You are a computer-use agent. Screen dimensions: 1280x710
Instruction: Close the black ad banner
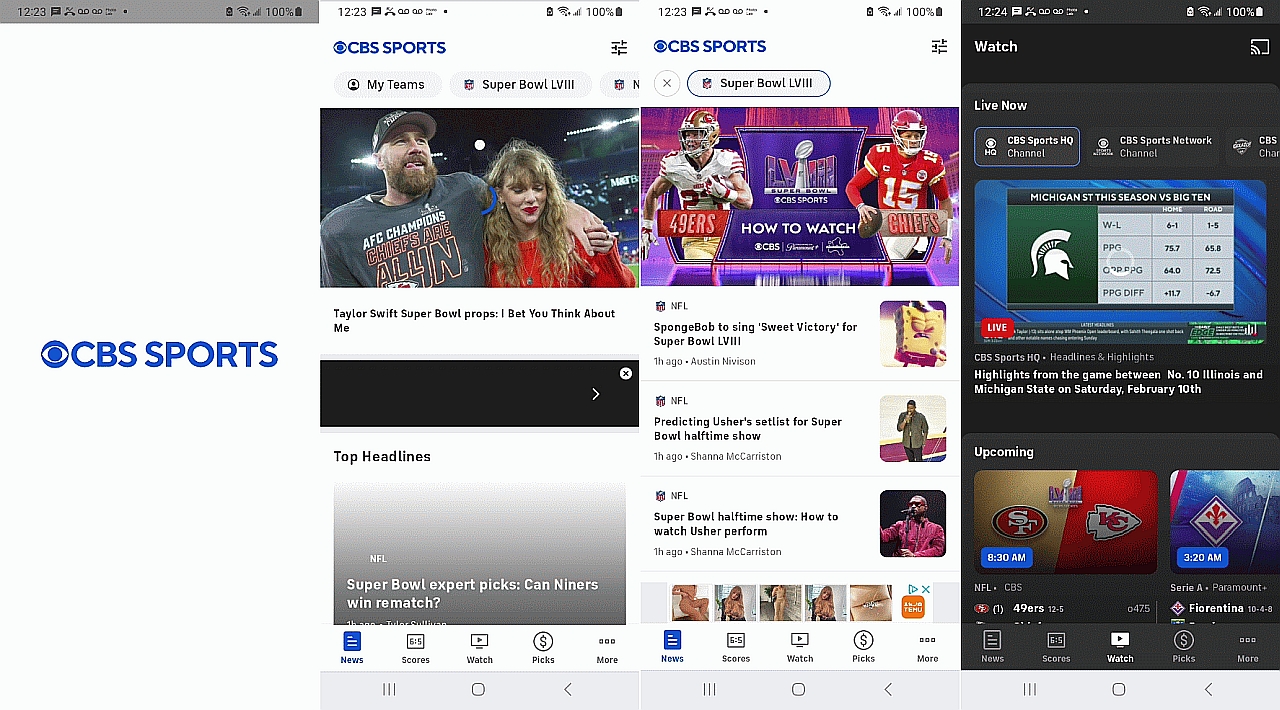(x=626, y=373)
